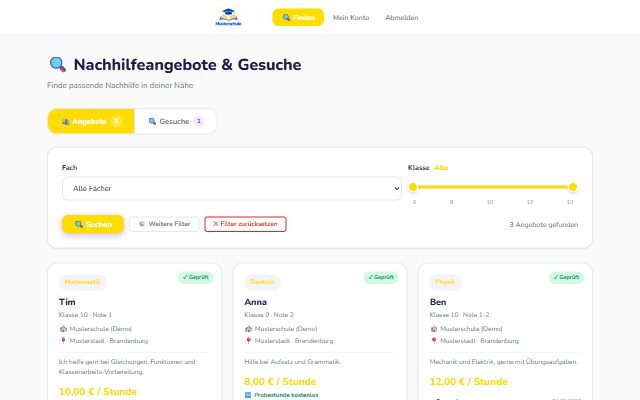The width and height of the screenshot is (640, 400).
Task: Select the Mathematik subject tag on Tim's card
Action: pos(82,282)
